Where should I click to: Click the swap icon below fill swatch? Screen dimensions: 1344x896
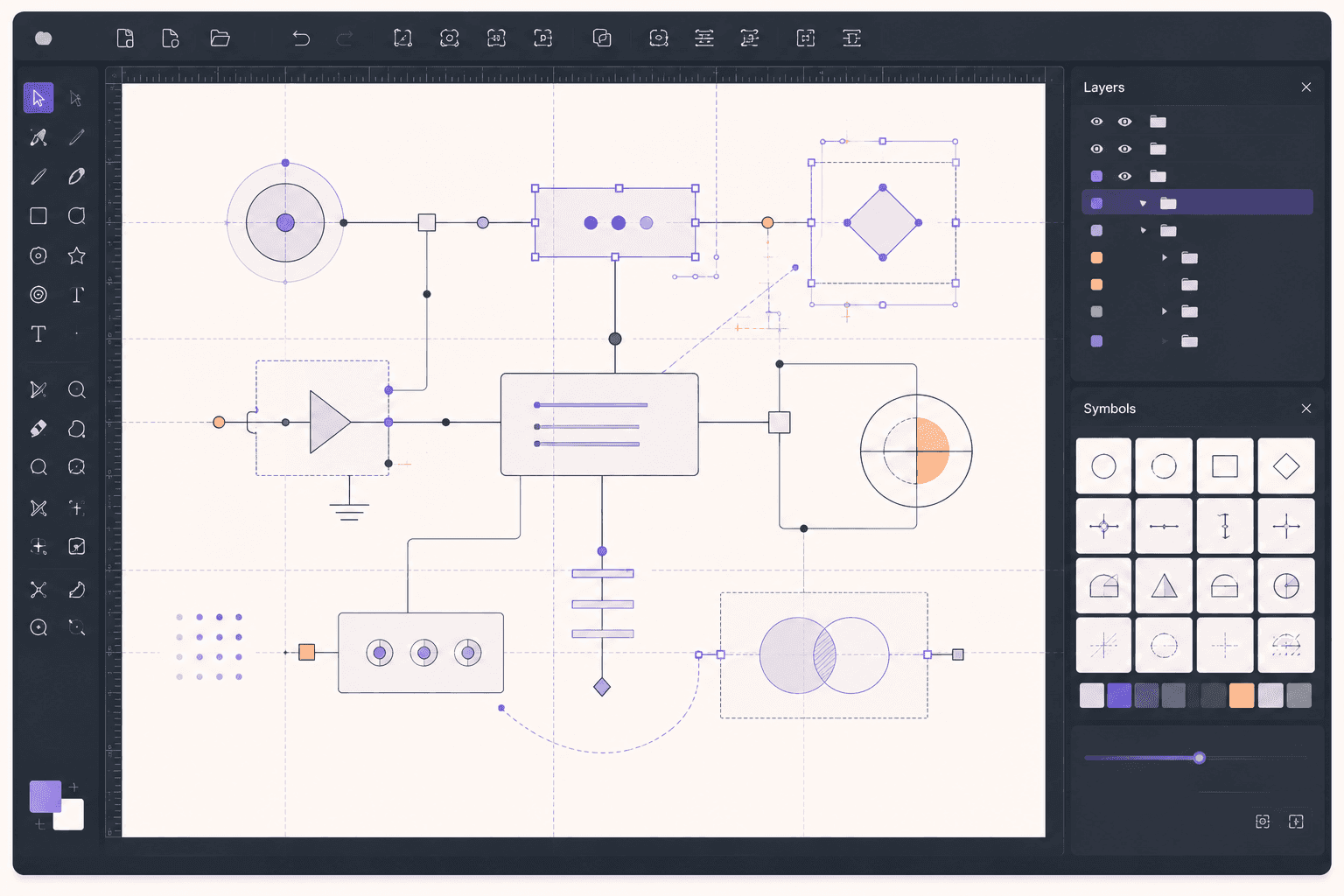tap(39, 824)
